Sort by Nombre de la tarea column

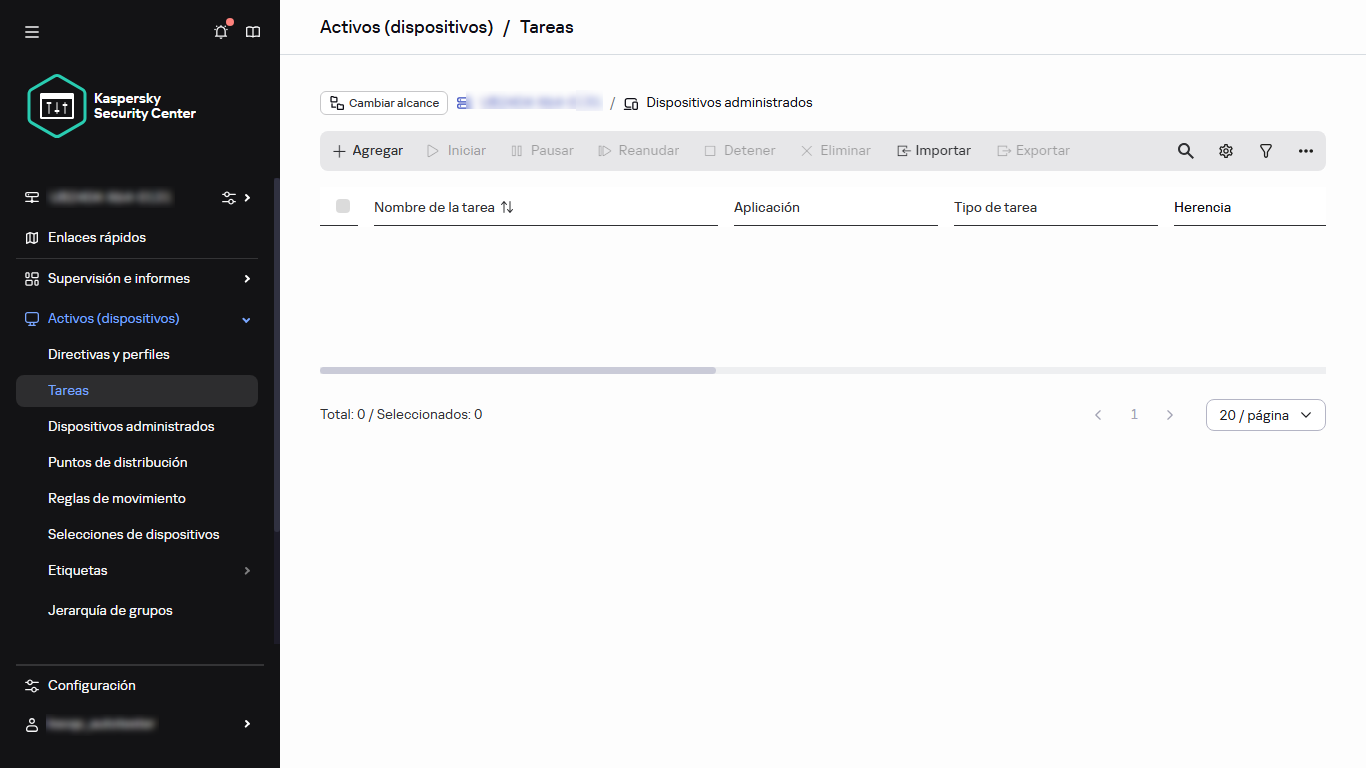click(506, 207)
